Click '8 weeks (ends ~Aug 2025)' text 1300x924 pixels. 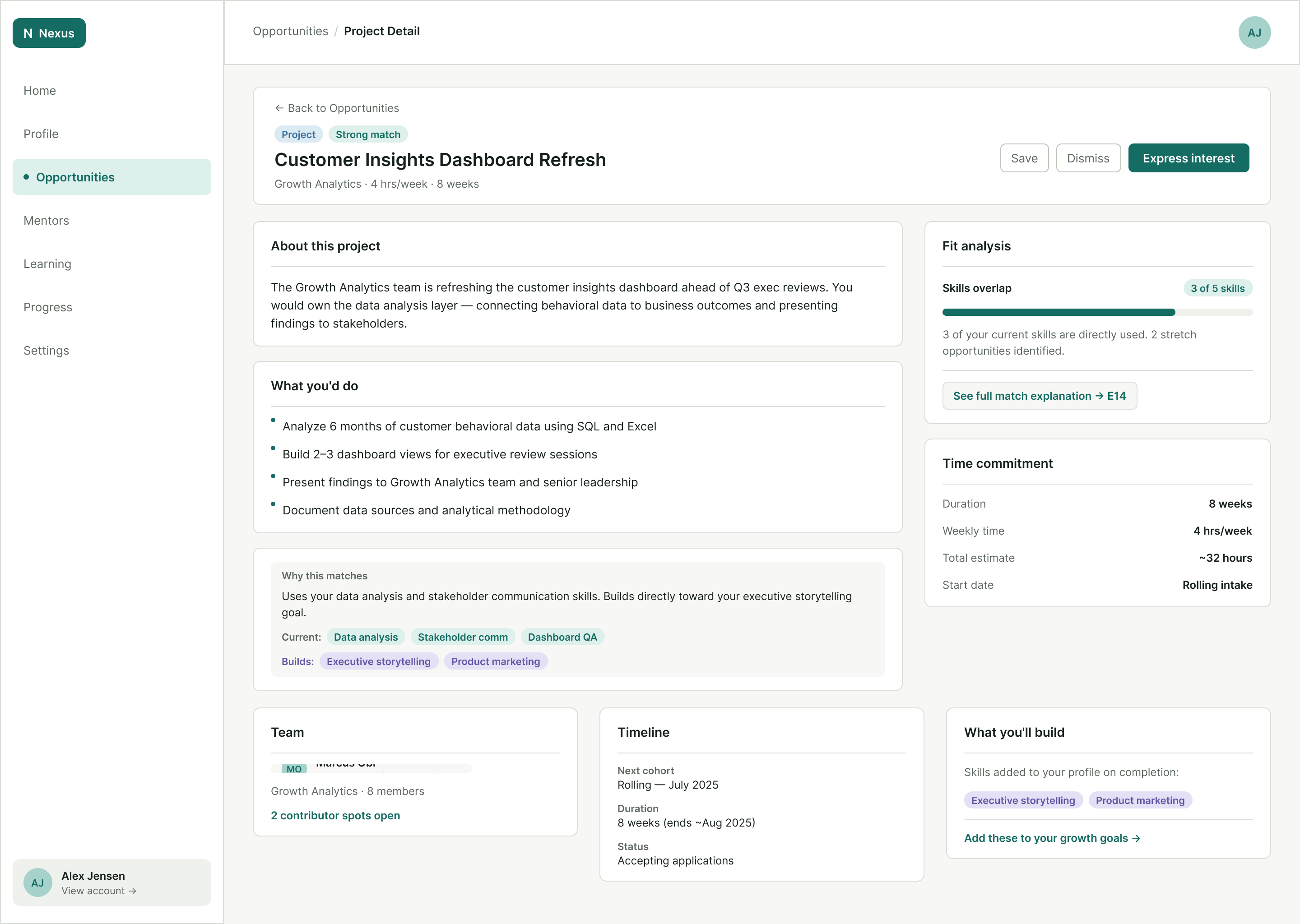[x=686, y=823]
